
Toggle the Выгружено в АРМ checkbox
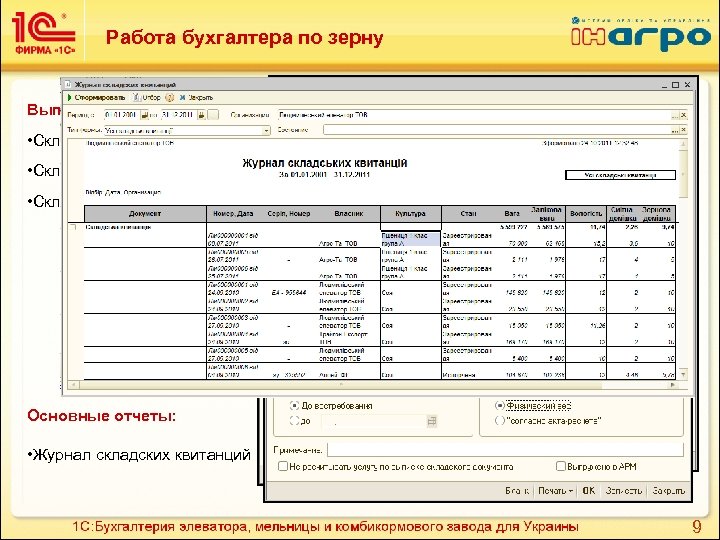click(x=561, y=467)
